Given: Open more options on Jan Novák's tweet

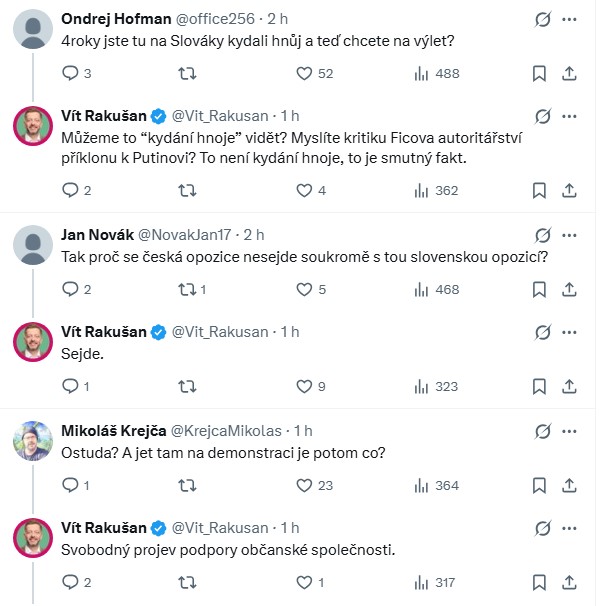Looking at the screenshot, I should [x=569, y=235].
